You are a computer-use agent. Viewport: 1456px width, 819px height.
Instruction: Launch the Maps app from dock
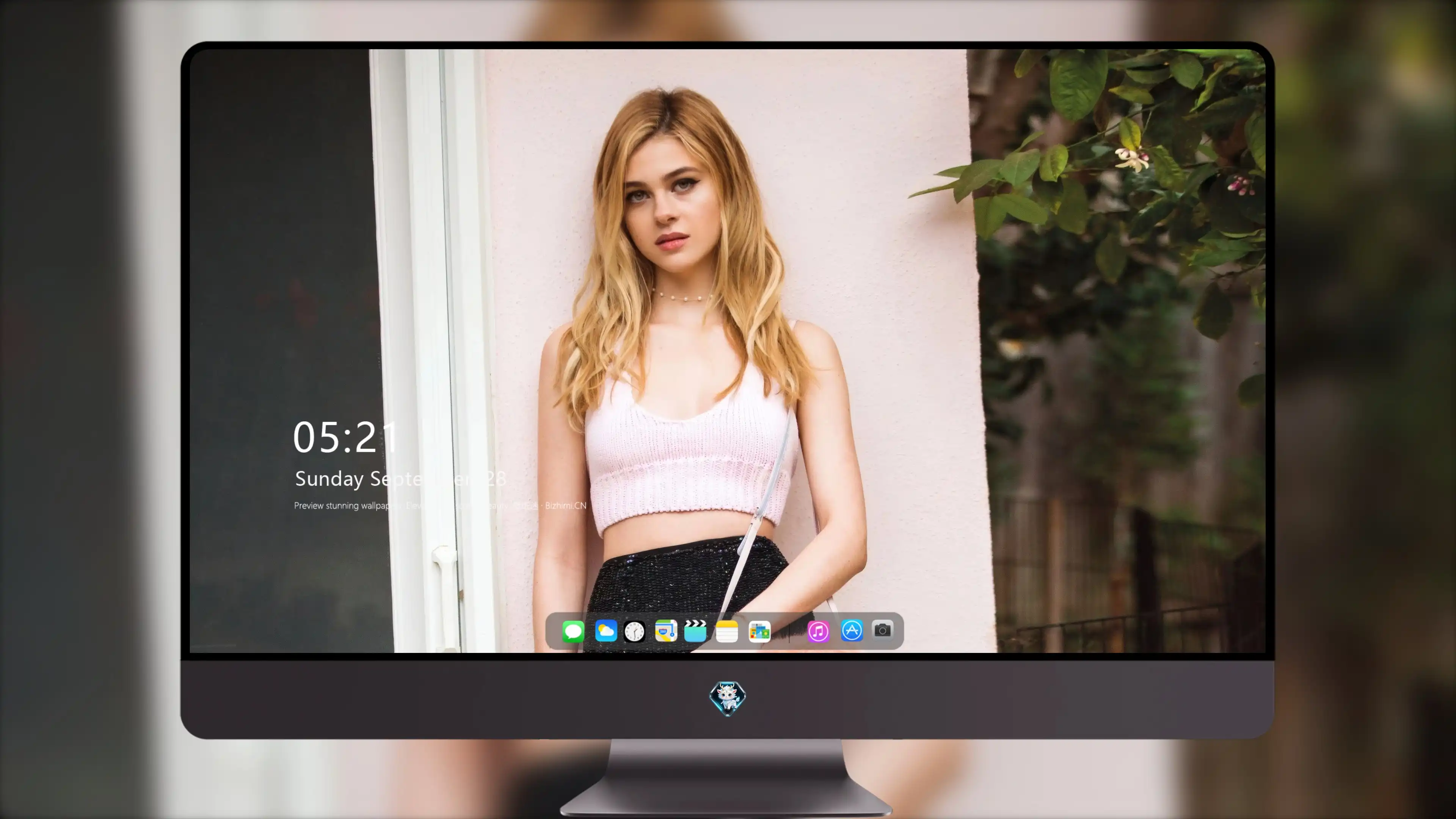[666, 631]
